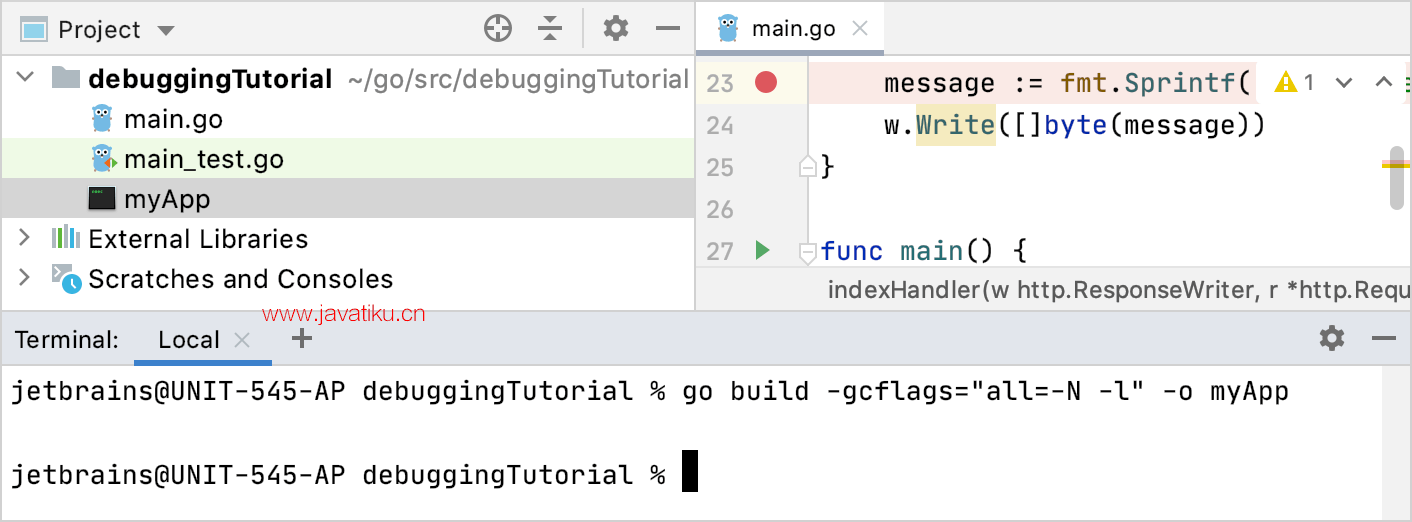This screenshot has width=1412, height=522.
Task: Click the Scratches and Consoles icon
Action: point(66,278)
